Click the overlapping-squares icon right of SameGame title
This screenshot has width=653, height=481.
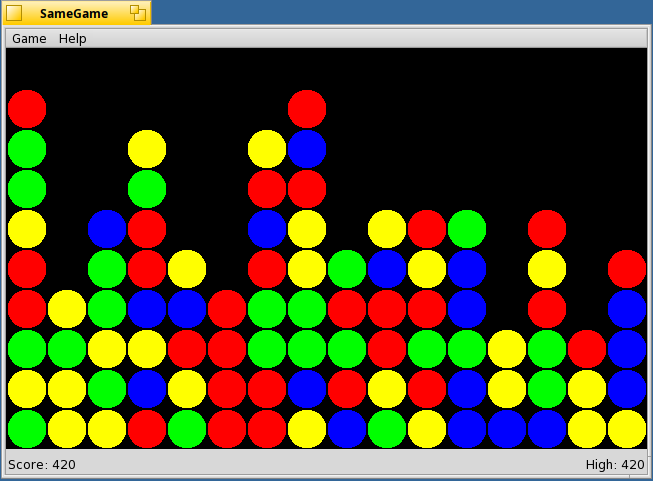(137, 13)
